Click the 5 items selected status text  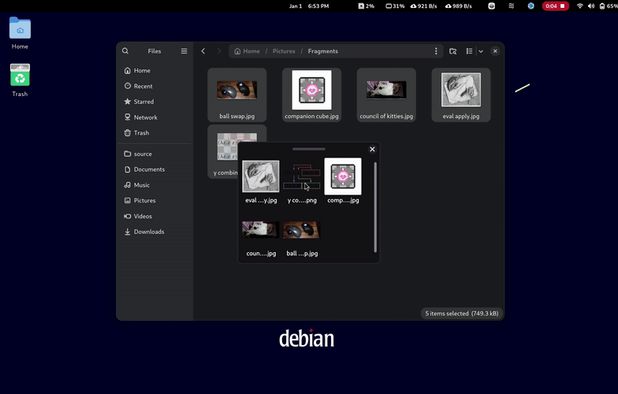(x=462, y=314)
